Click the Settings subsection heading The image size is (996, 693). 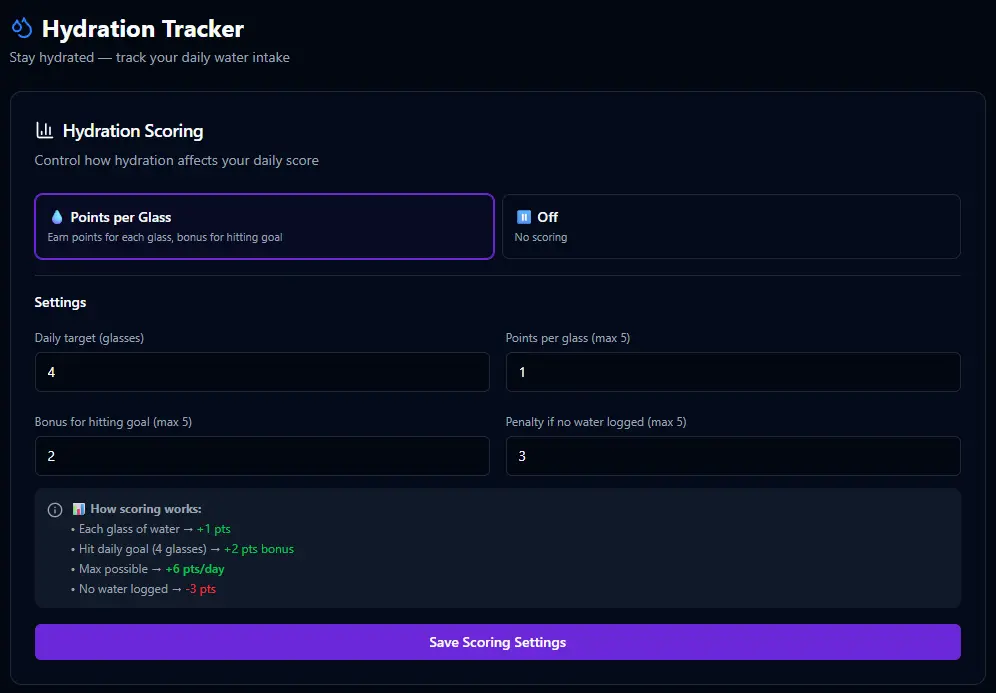(60, 302)
